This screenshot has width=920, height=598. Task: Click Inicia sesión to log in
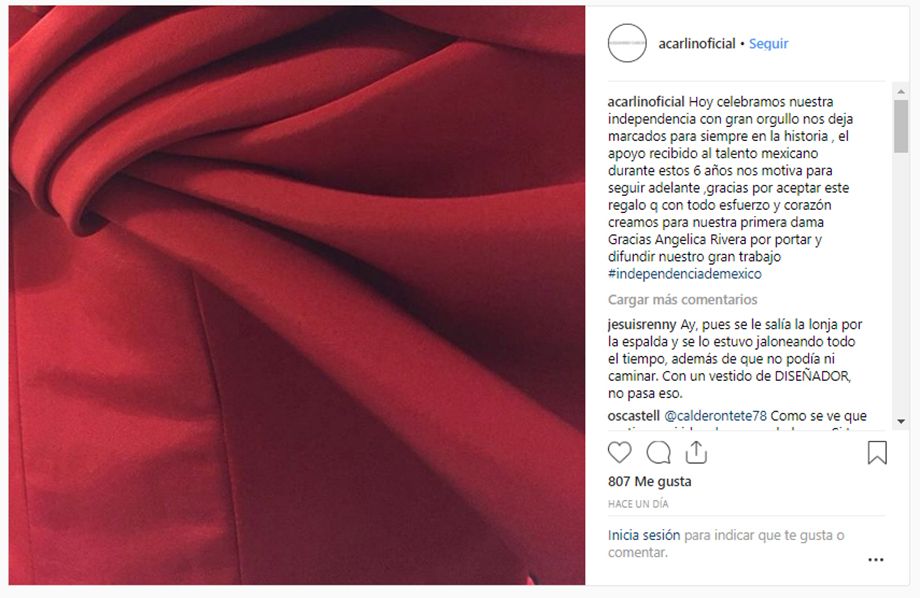pos(644,535)
